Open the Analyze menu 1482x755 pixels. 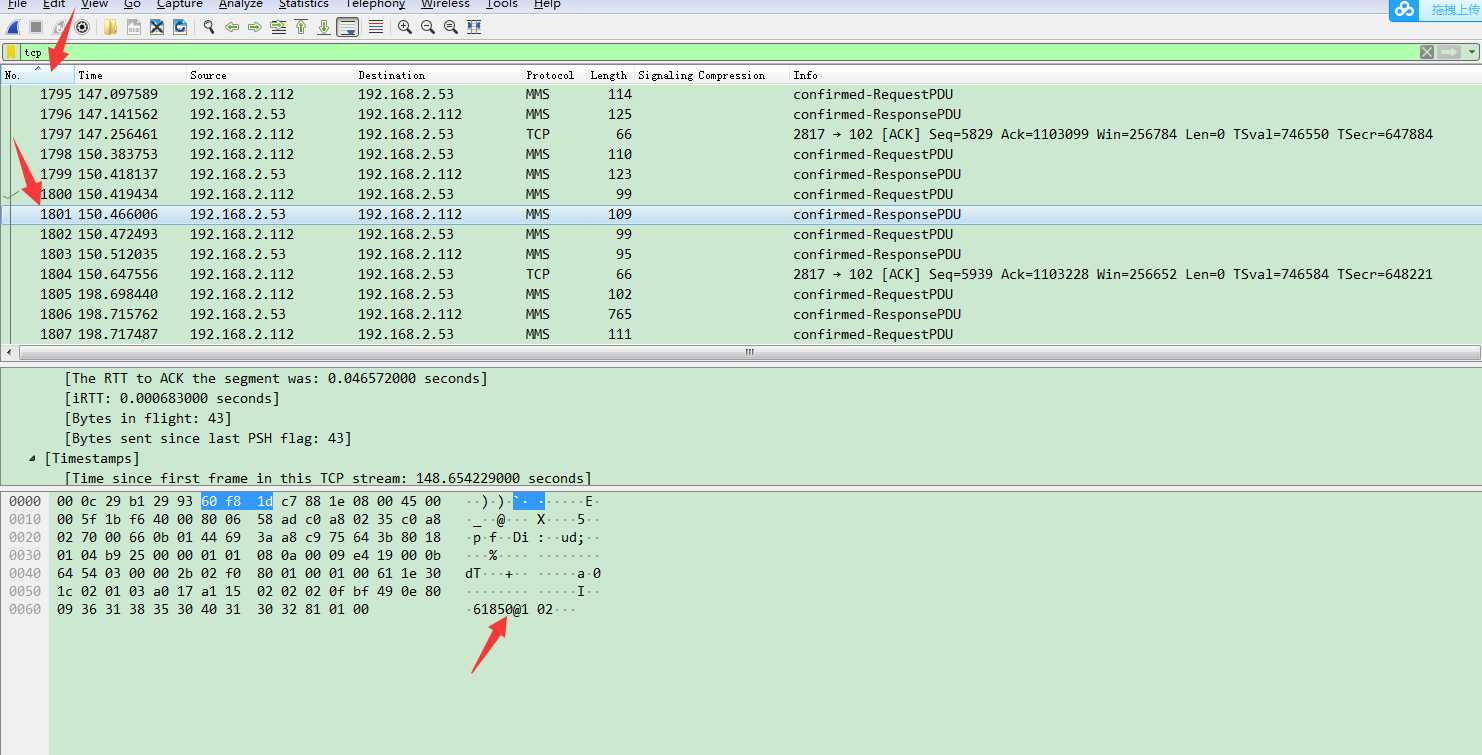pos(241,5)
